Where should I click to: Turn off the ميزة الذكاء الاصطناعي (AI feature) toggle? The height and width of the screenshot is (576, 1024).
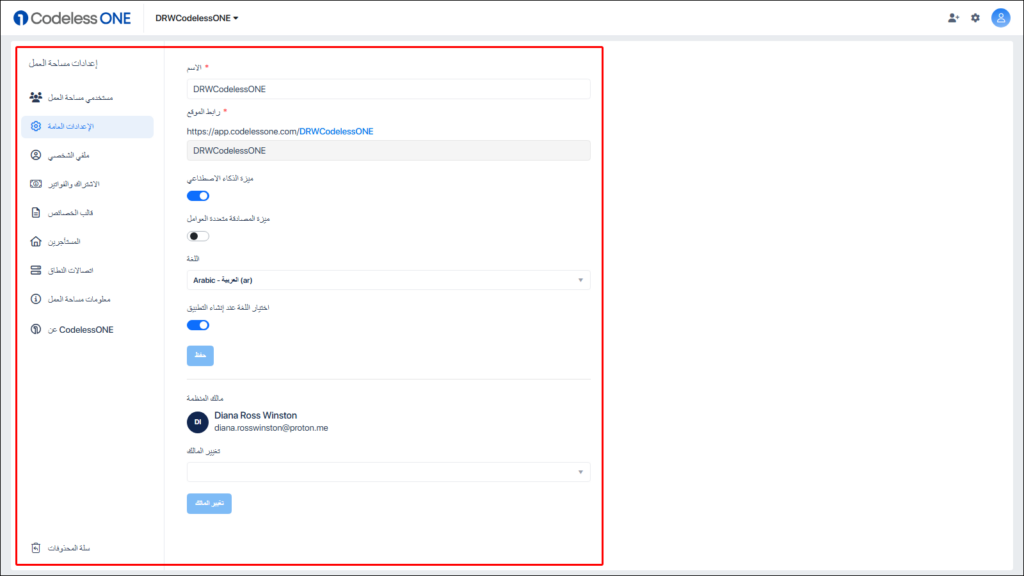point(198,196)
